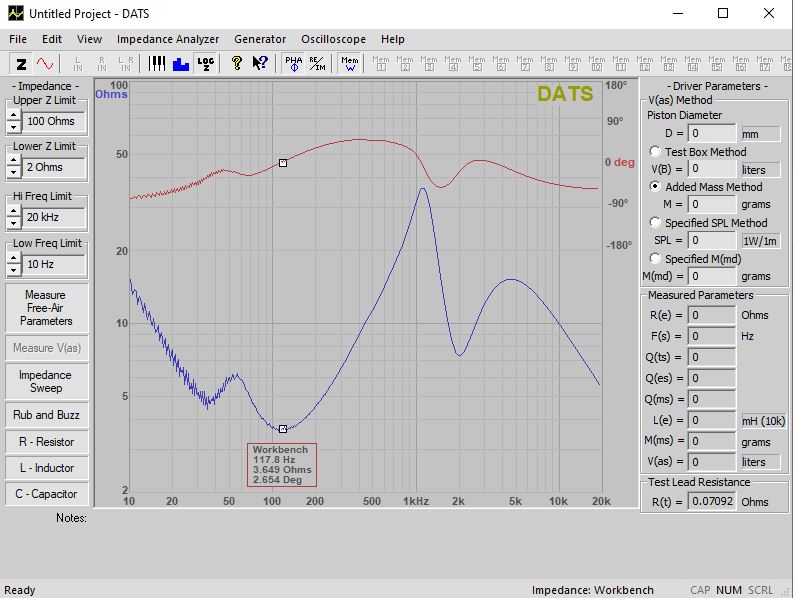Lower the Hi Freq Limit with down arrow
Screen dimensions: 793x598
(x=14, y=223)
